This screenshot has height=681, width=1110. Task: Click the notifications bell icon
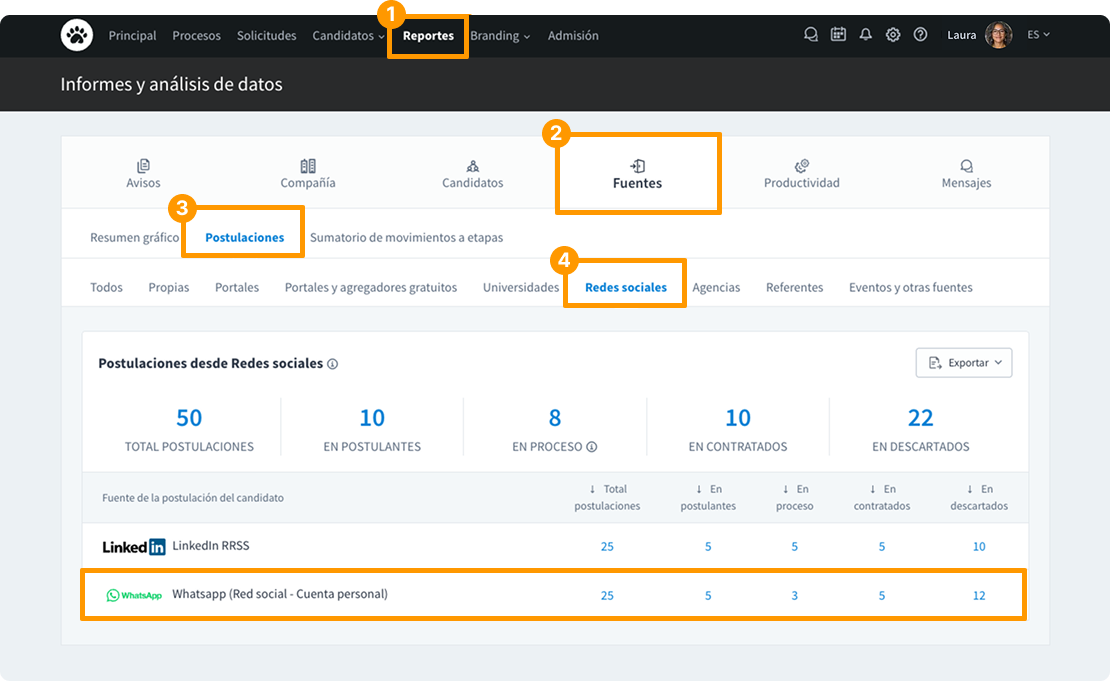pyautogui.click(x=865, y=35)
